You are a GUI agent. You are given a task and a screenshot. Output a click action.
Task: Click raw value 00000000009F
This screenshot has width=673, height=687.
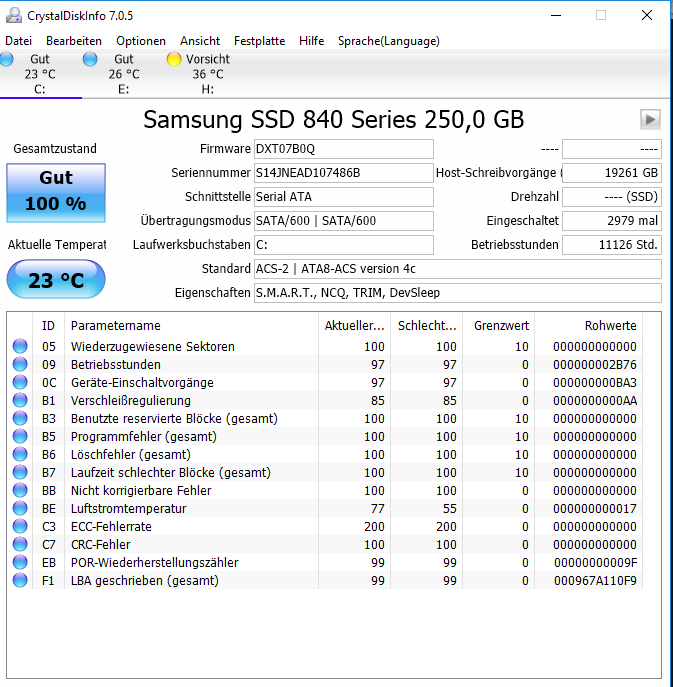click(x=595, y=563)
